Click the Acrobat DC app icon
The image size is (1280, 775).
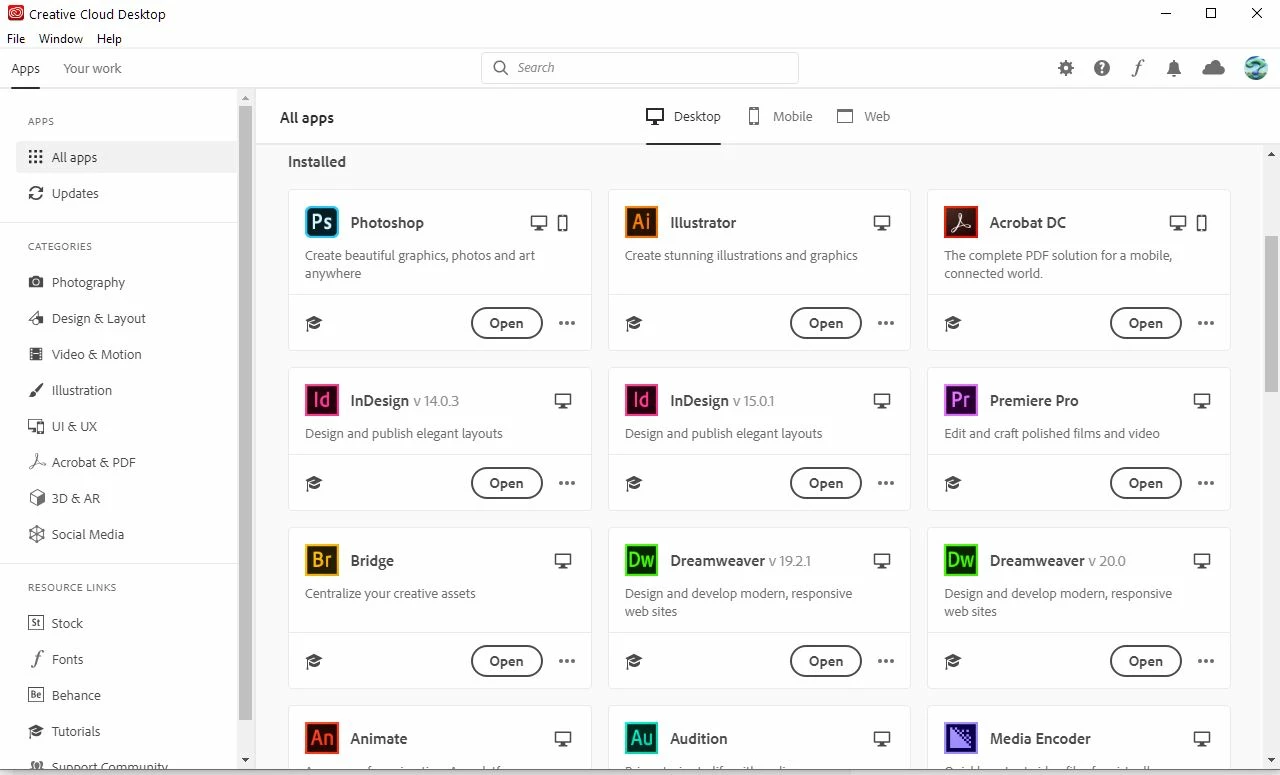tap(961, 222)
